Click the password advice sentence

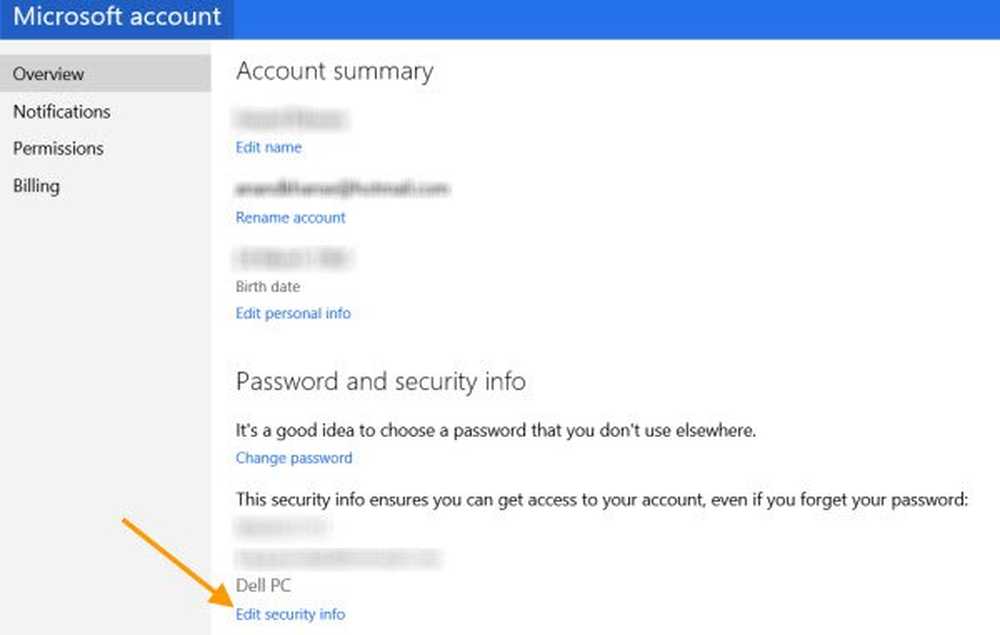[495, 431]
